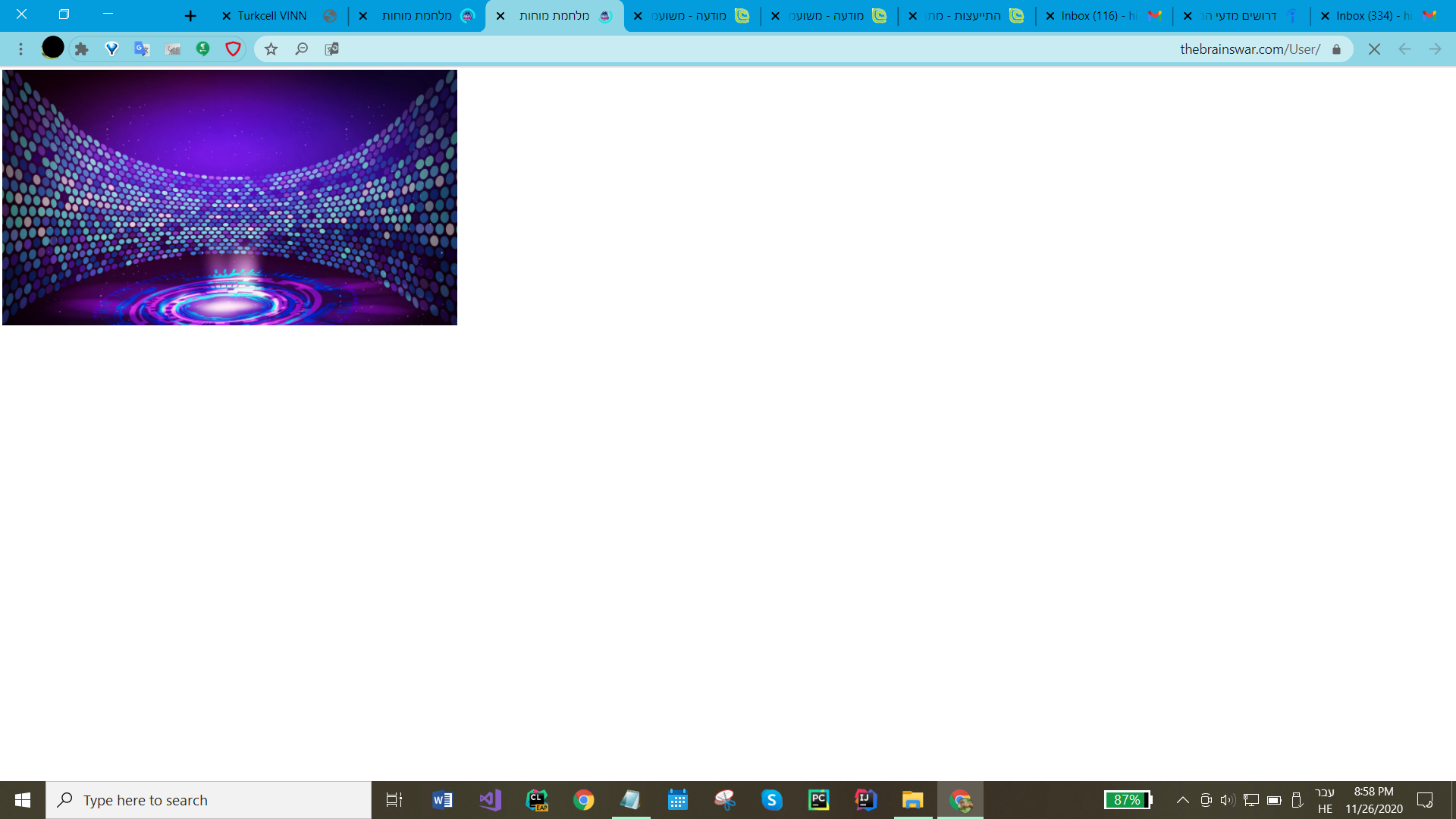This screenshot has width=1456, height=819.
Task: Open IntelliJ IDEA from the taskbar
Action: coord(865,799)
